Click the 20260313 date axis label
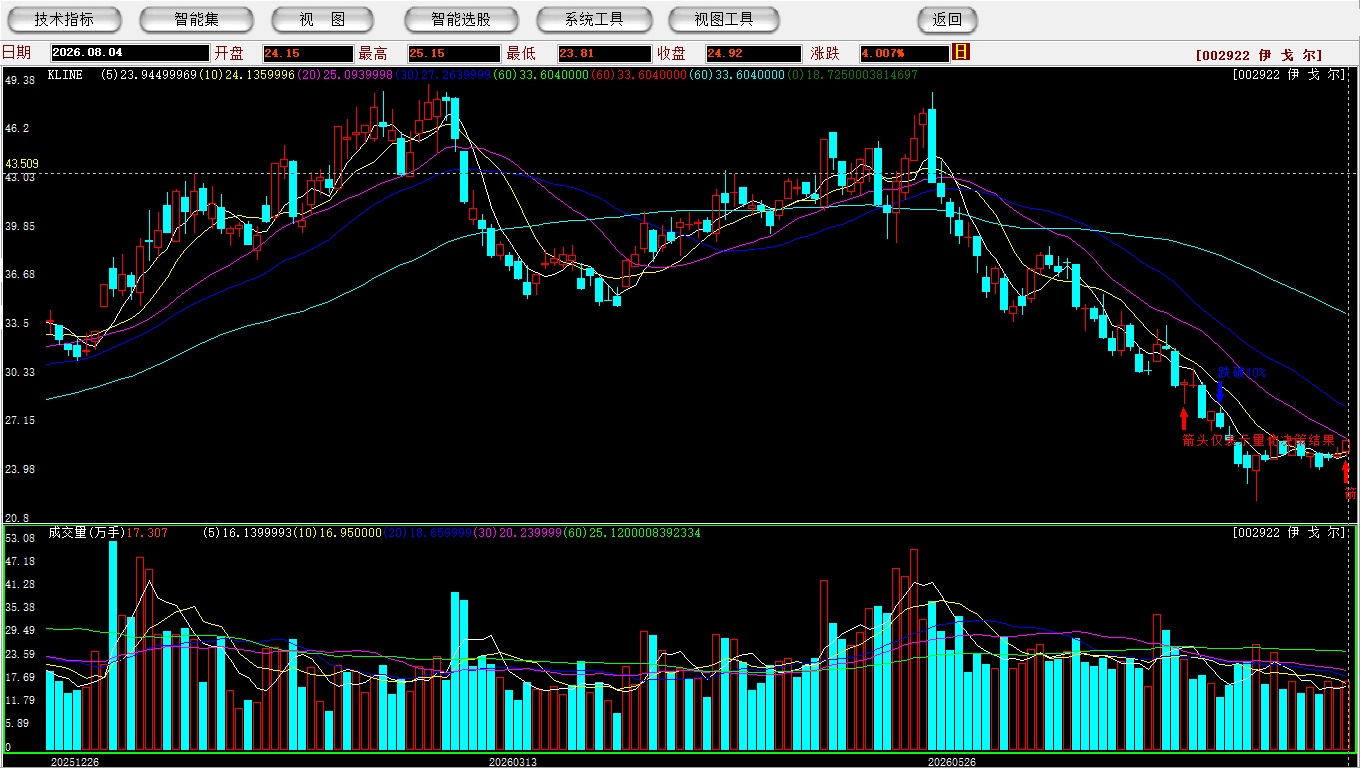Screen dimensions: 1360x768 [x=513, y=761]
